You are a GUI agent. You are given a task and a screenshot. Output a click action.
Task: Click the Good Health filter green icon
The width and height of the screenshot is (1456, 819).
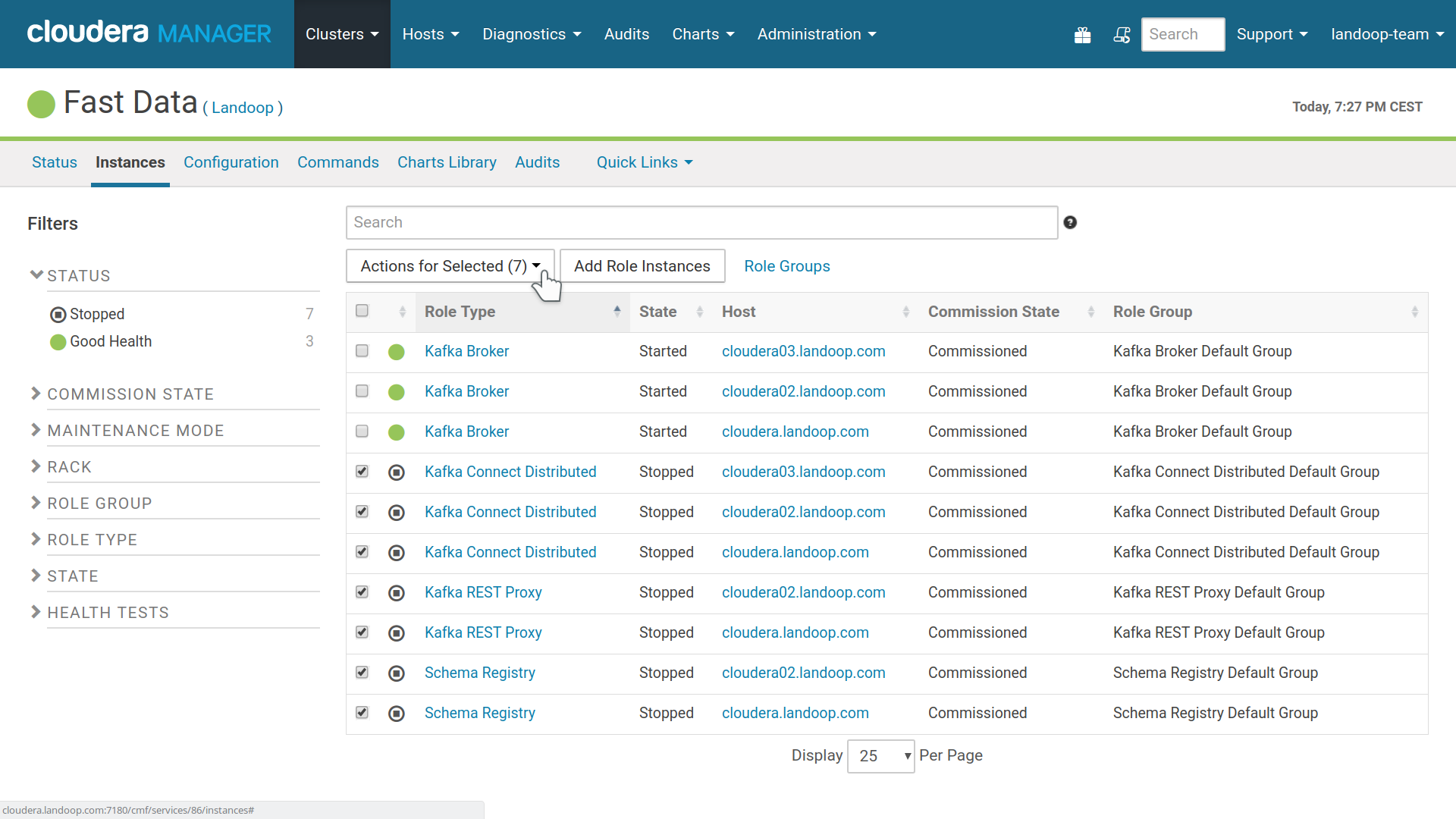click(x=58, y=342)
